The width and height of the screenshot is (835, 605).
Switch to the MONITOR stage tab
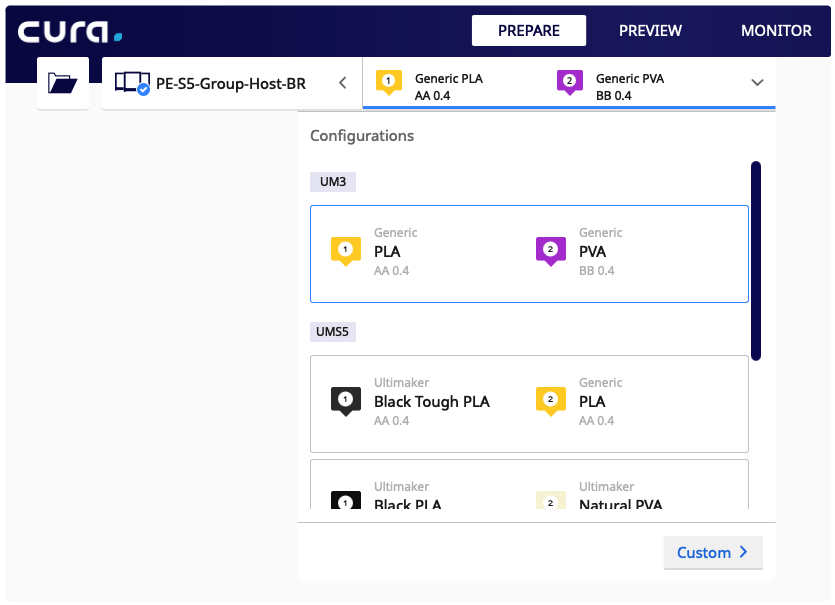[x=776, y=30]
